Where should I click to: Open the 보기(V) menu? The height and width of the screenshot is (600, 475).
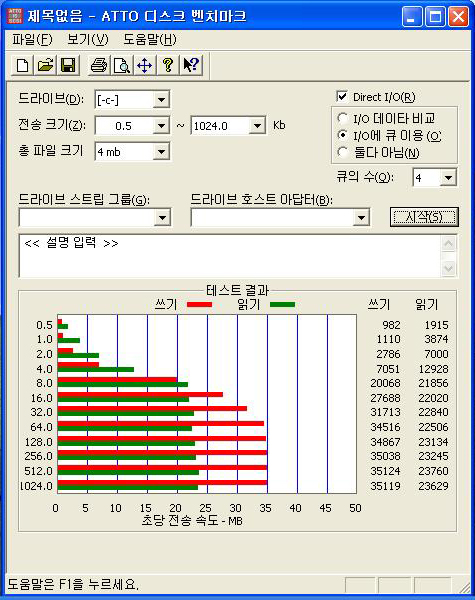88,39
